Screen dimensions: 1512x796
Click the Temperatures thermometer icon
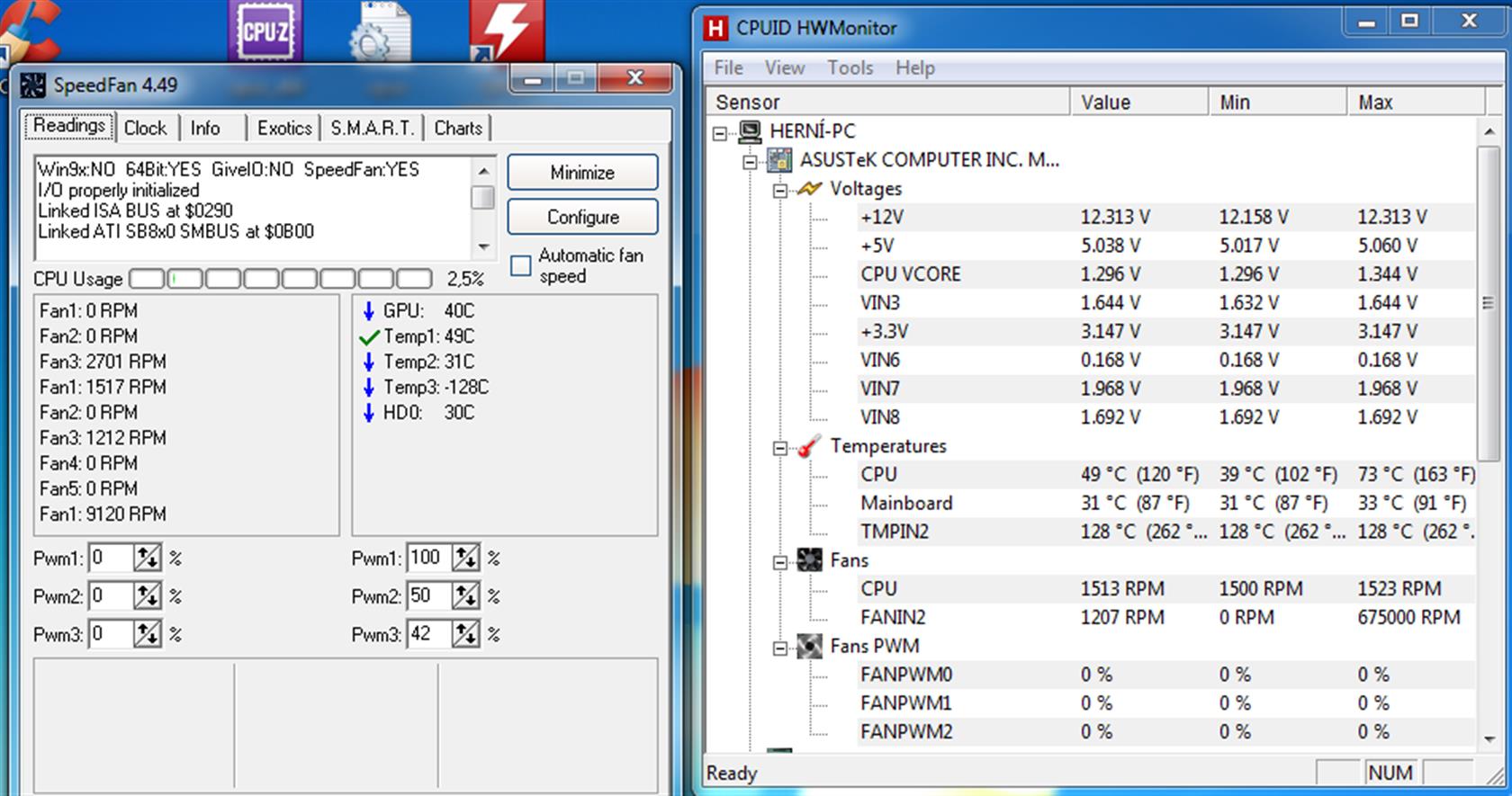pyautogui.click(x=809, y=446)
